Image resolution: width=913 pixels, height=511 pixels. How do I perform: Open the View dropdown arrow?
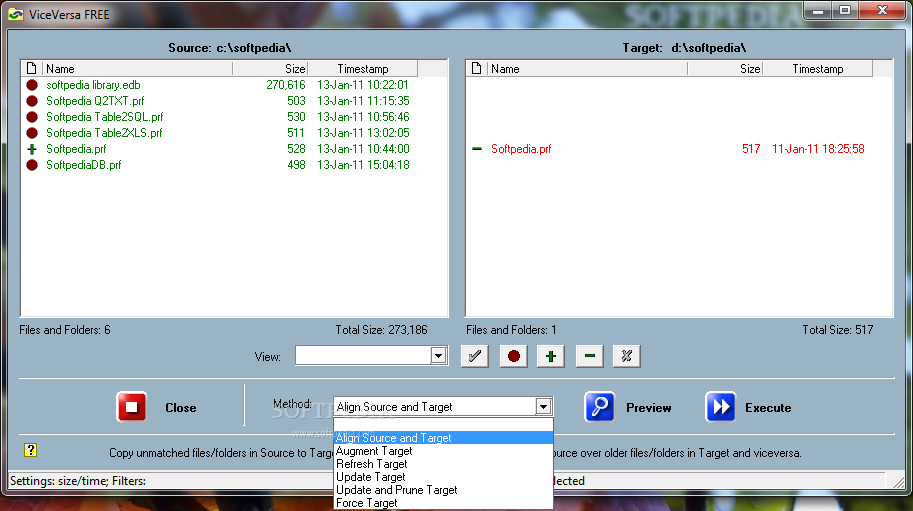(x=438, y=356)
